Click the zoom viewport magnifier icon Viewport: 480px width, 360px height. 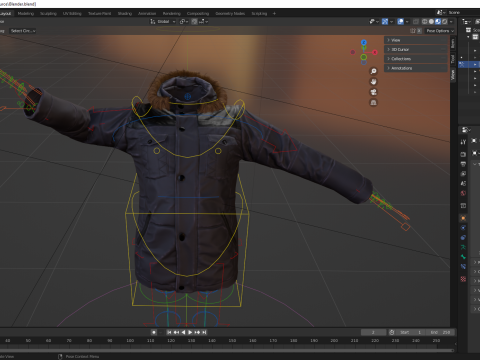(x=374, y=71)
